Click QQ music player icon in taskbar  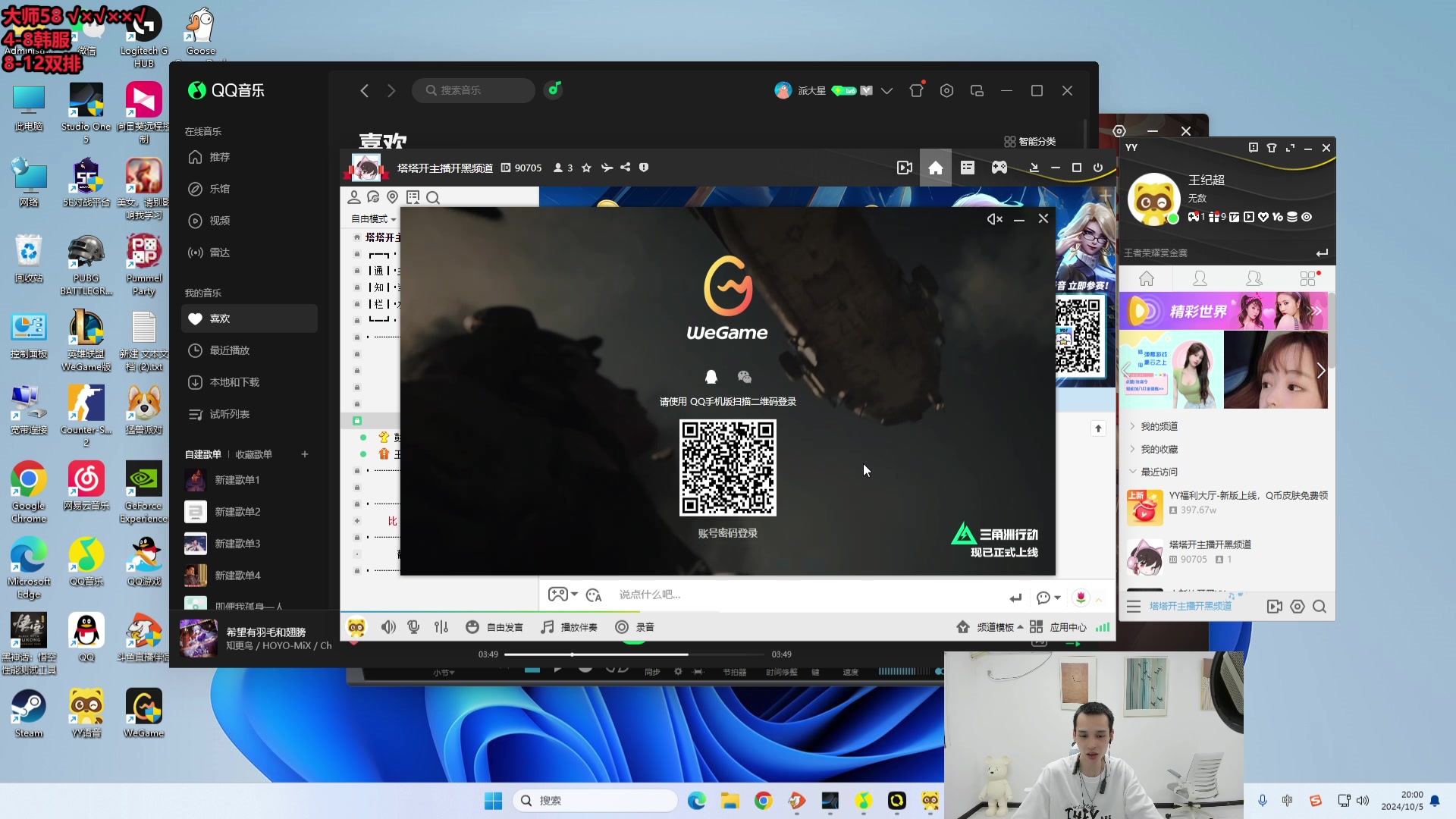[863, 800]
